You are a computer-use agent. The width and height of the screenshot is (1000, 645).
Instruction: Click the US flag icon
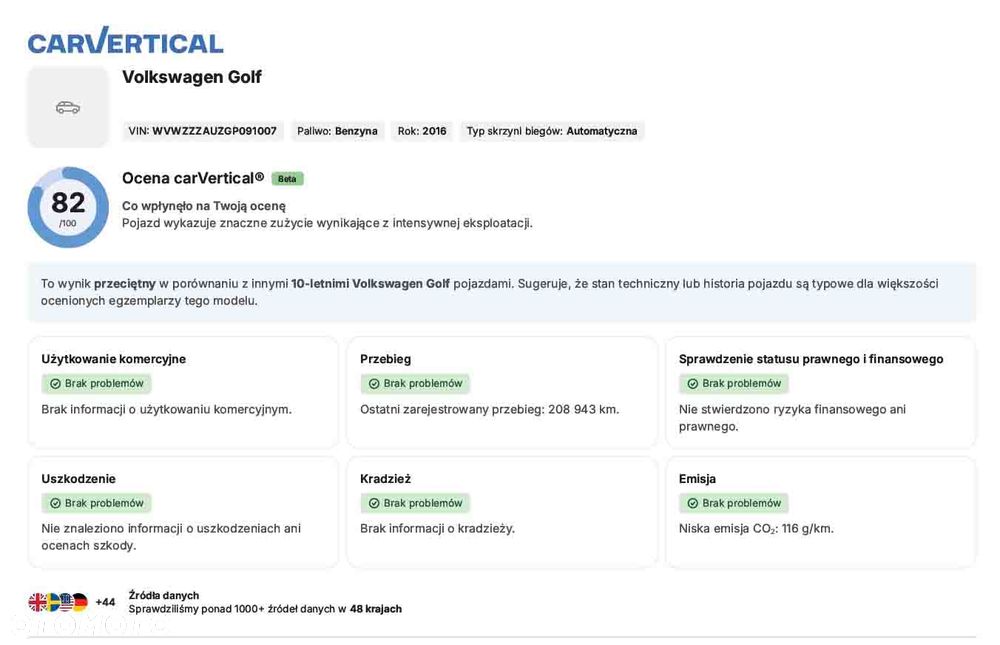tap(66, 602)
